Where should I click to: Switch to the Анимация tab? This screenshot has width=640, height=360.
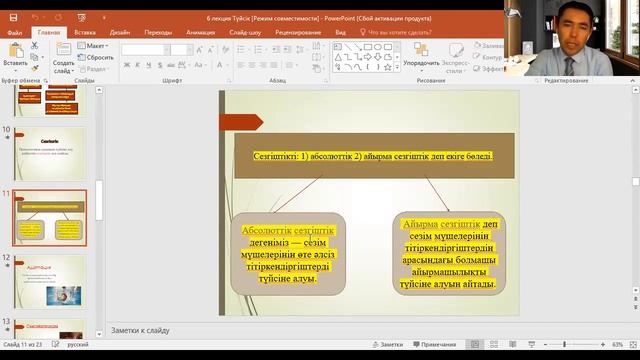click(200, 32)
